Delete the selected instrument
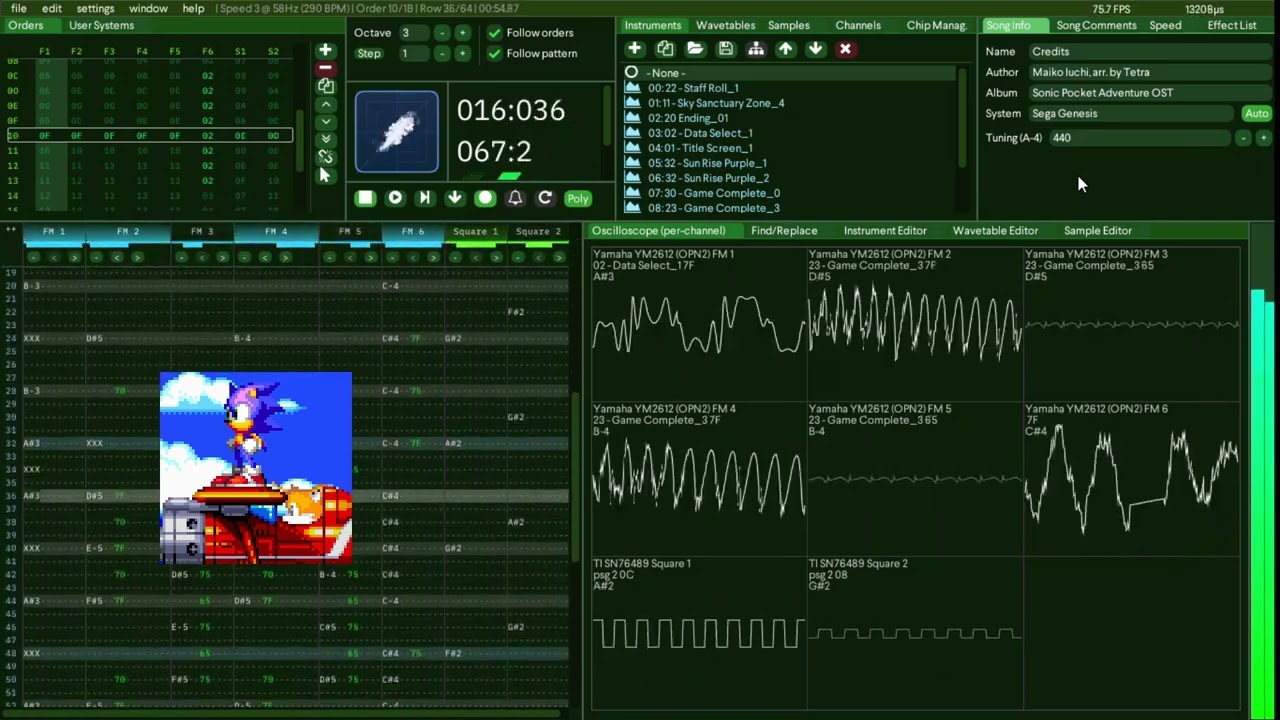This screenshot has height=720, width=1280. (x=846, y=48)
